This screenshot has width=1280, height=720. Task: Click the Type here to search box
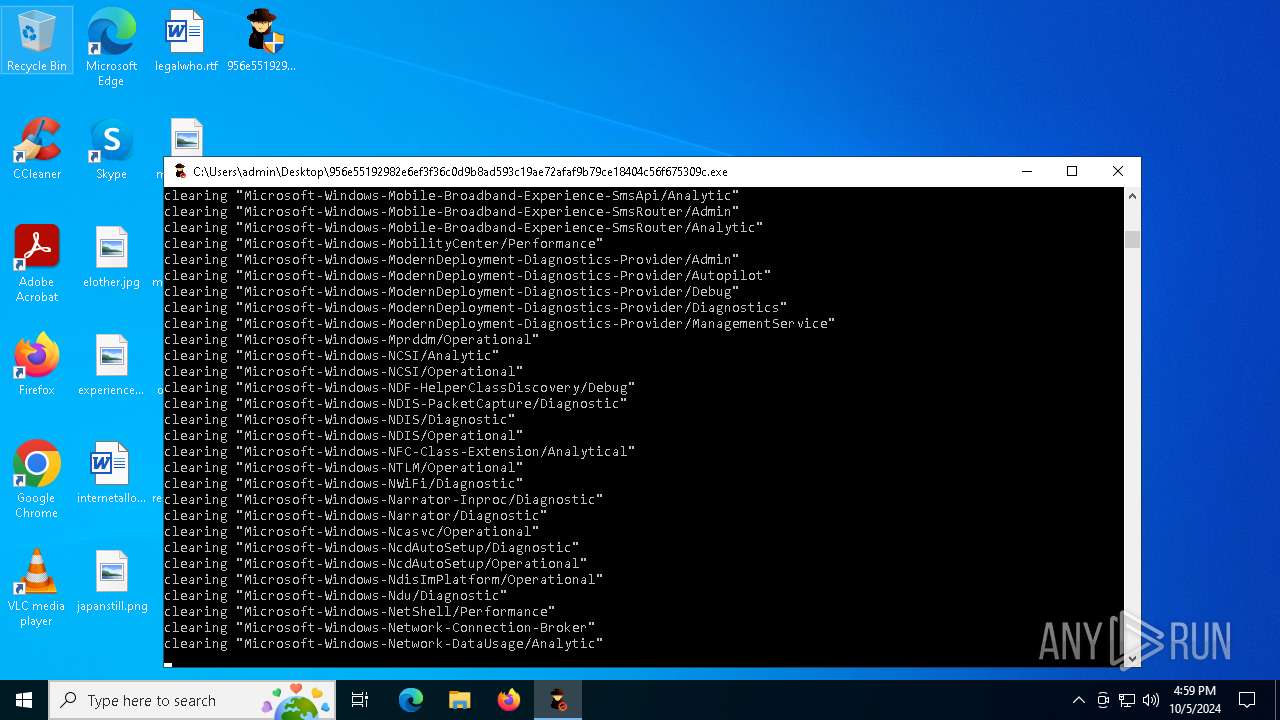click(193, 700)
